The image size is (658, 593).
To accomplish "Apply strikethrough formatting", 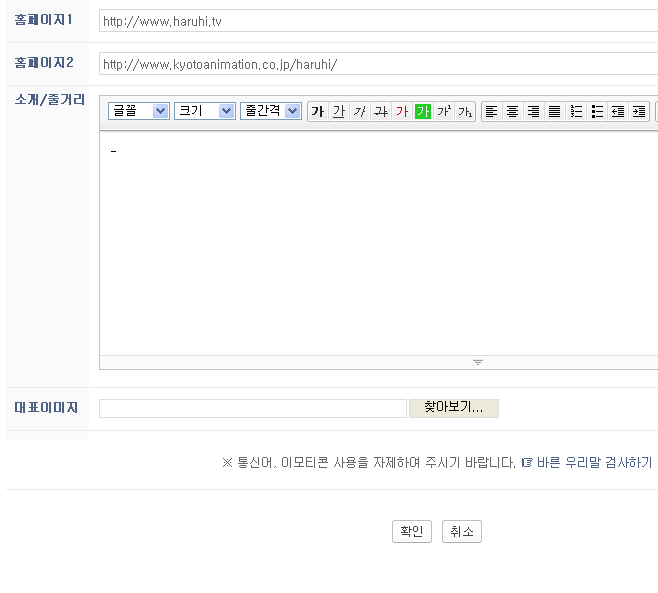I will (381, 111).
